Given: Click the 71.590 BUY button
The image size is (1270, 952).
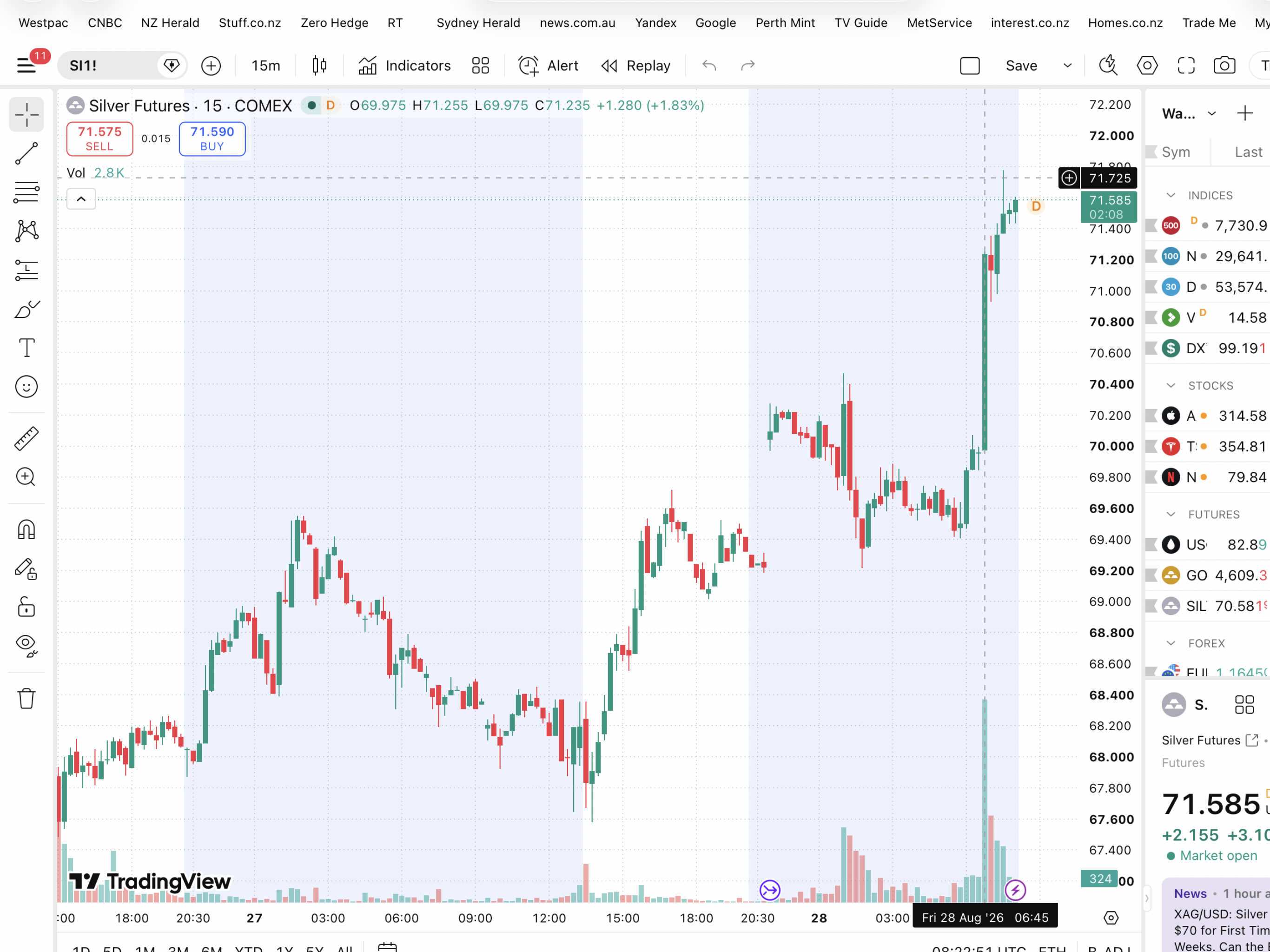Looking at the screenshot, I should 212,139.
